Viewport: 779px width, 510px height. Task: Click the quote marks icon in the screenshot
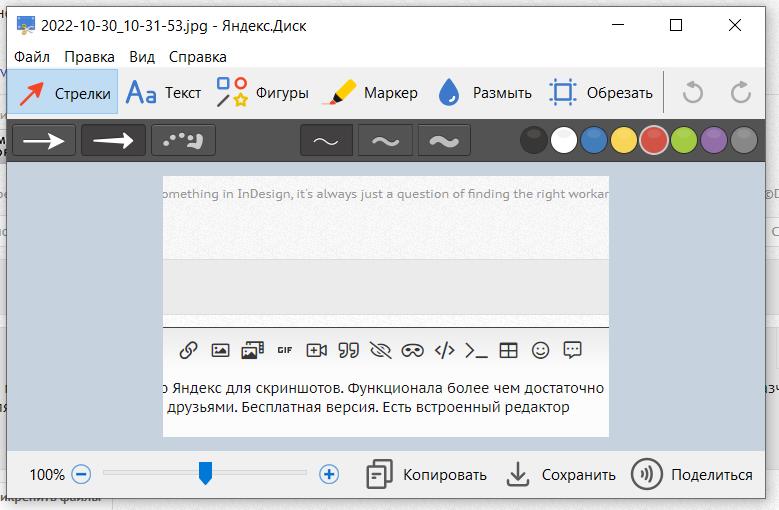point(349,351)
